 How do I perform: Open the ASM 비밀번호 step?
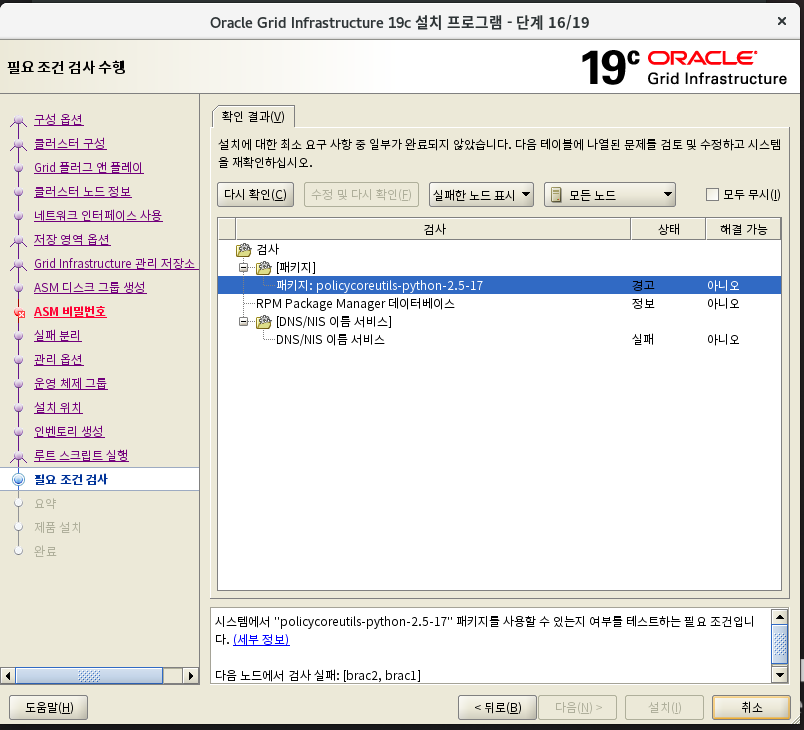(x=70, y=312)
